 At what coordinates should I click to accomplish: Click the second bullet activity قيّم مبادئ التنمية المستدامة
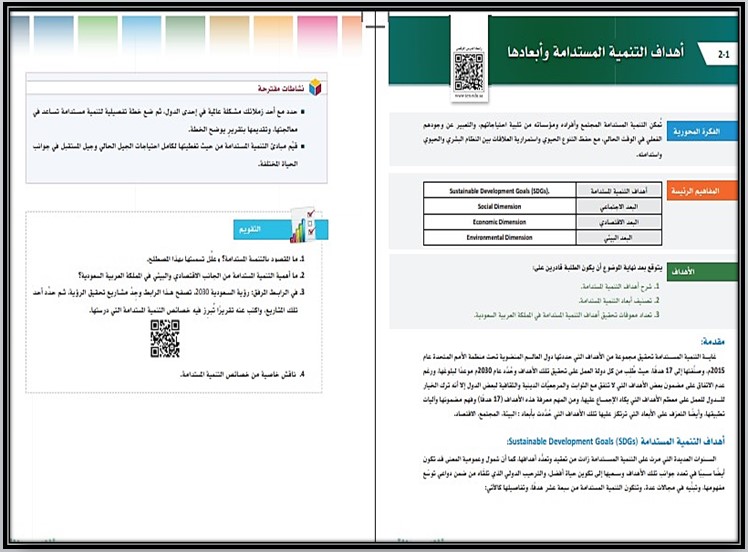coord(169,155)
